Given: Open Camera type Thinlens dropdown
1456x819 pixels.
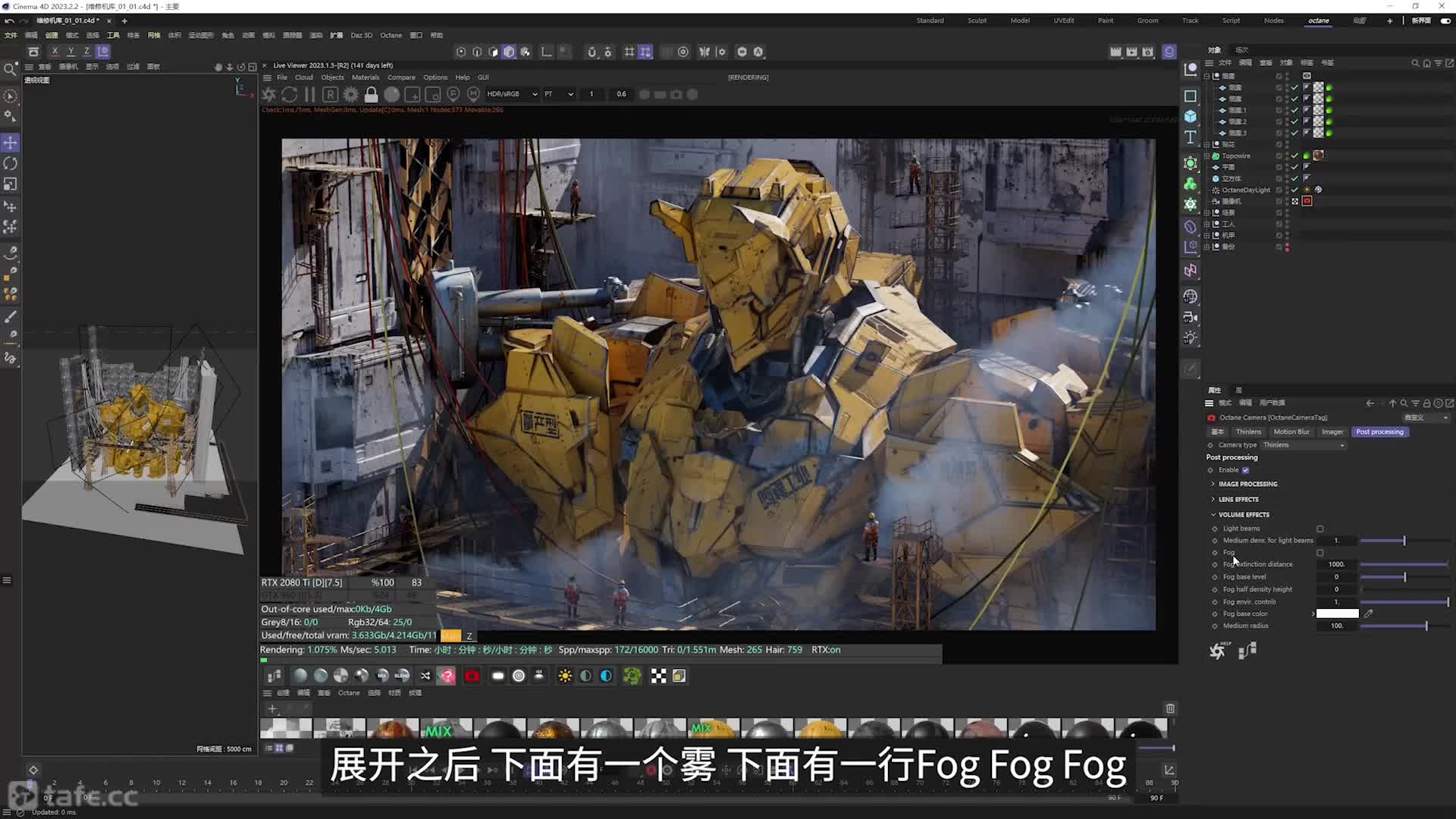Looking at the screenshot, I should pos(1304,445).
